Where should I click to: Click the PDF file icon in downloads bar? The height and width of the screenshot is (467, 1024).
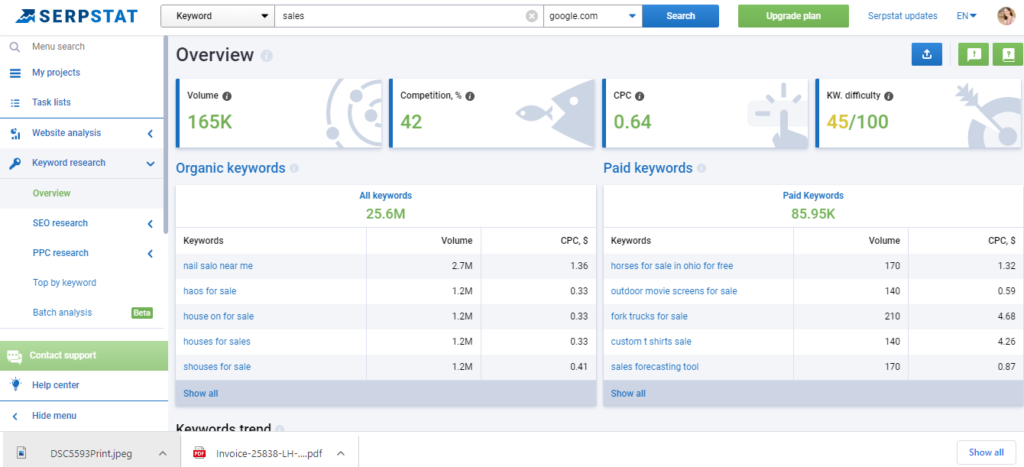point(199,453)
